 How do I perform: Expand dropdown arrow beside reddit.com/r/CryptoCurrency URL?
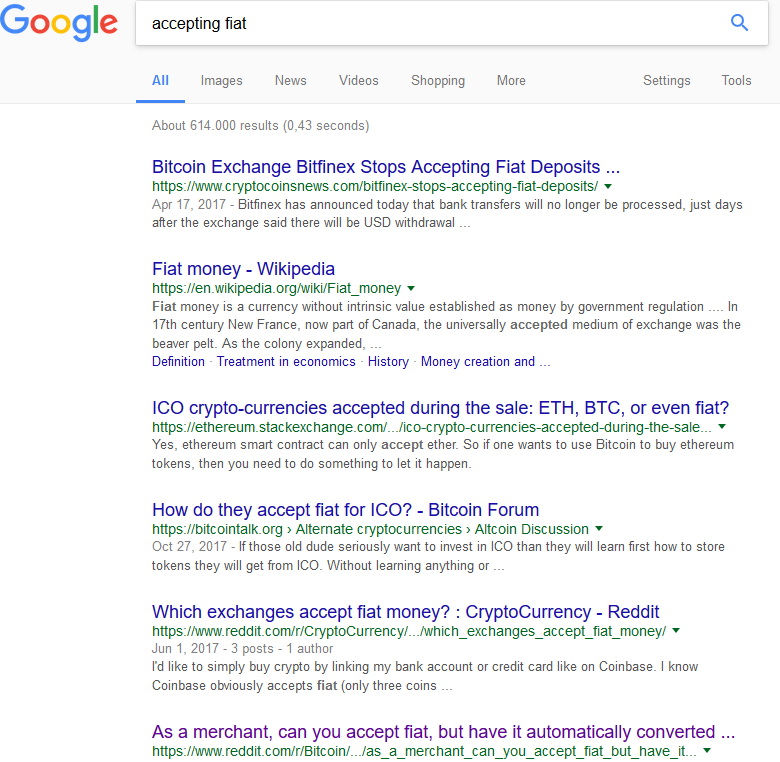(x=676, y=631)
